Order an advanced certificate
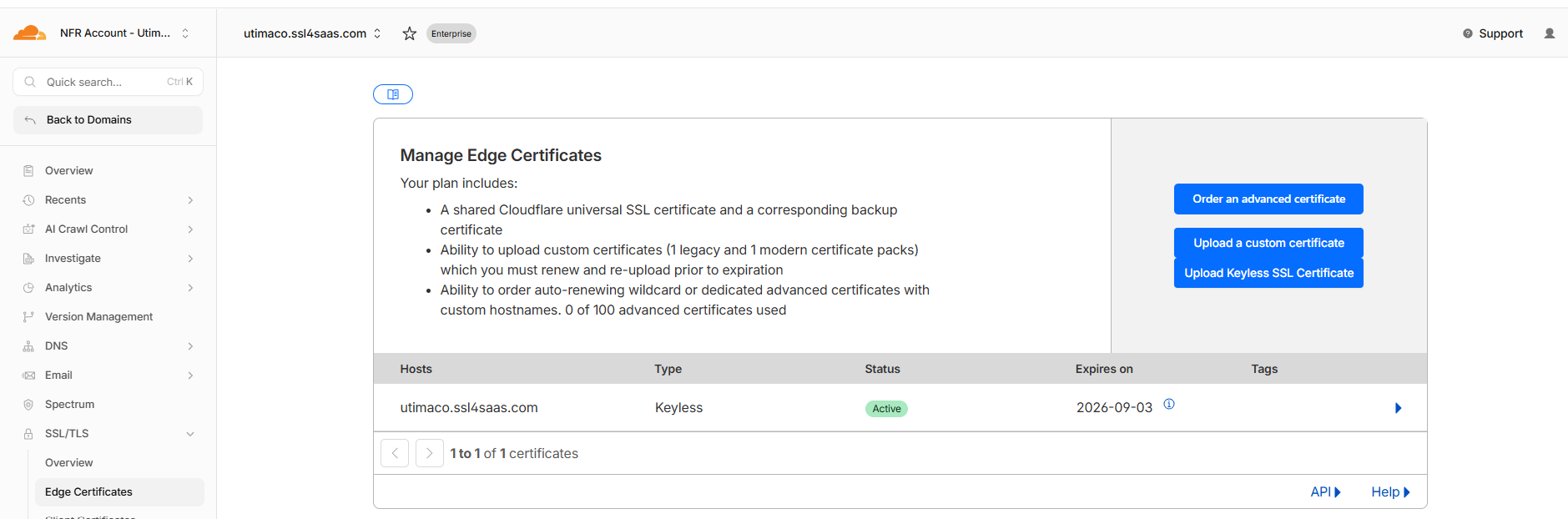This screenshot has width=1568, height=519. (1268, 199)
